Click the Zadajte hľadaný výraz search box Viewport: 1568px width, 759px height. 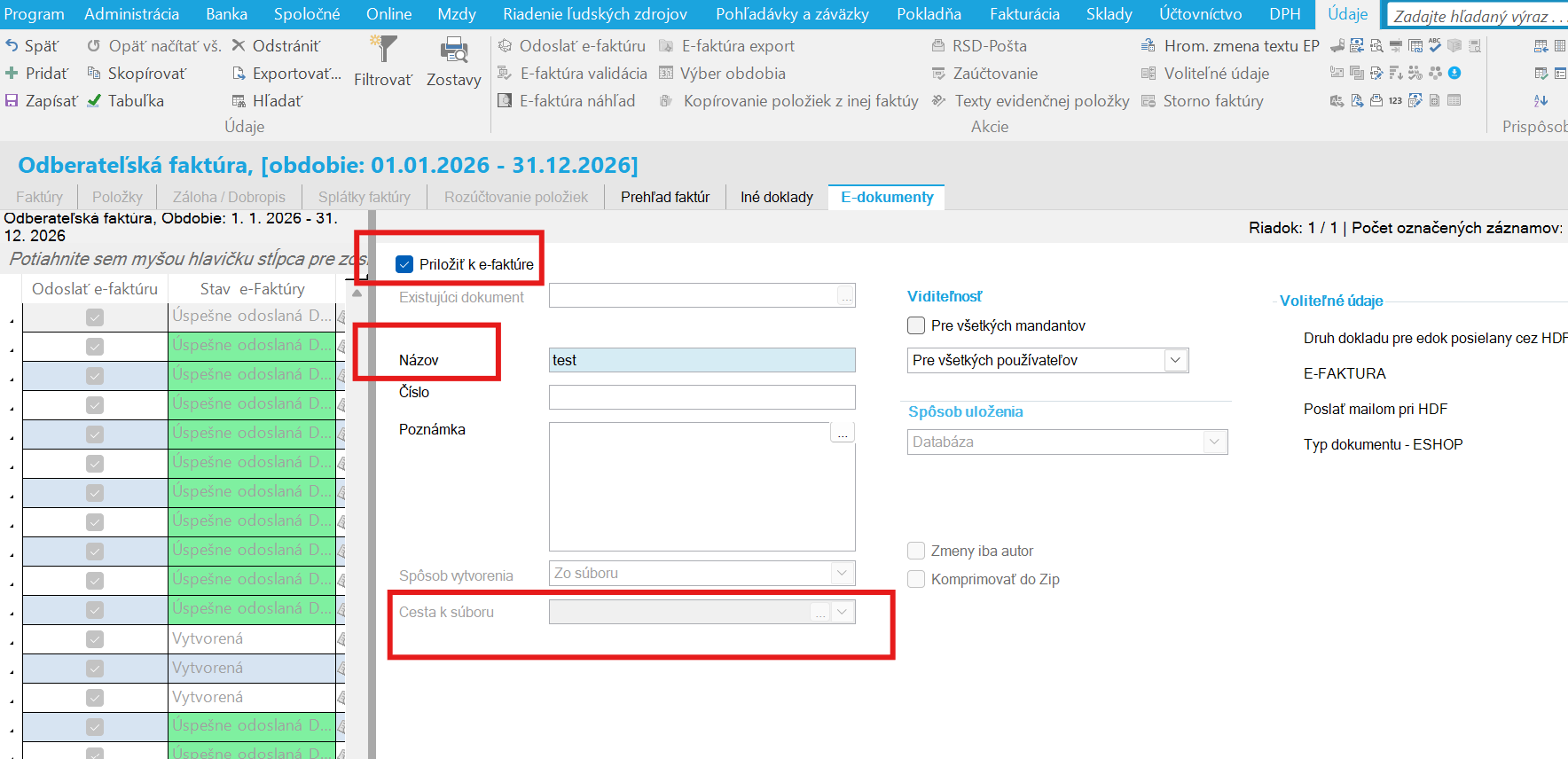[x=1477, y=16]
